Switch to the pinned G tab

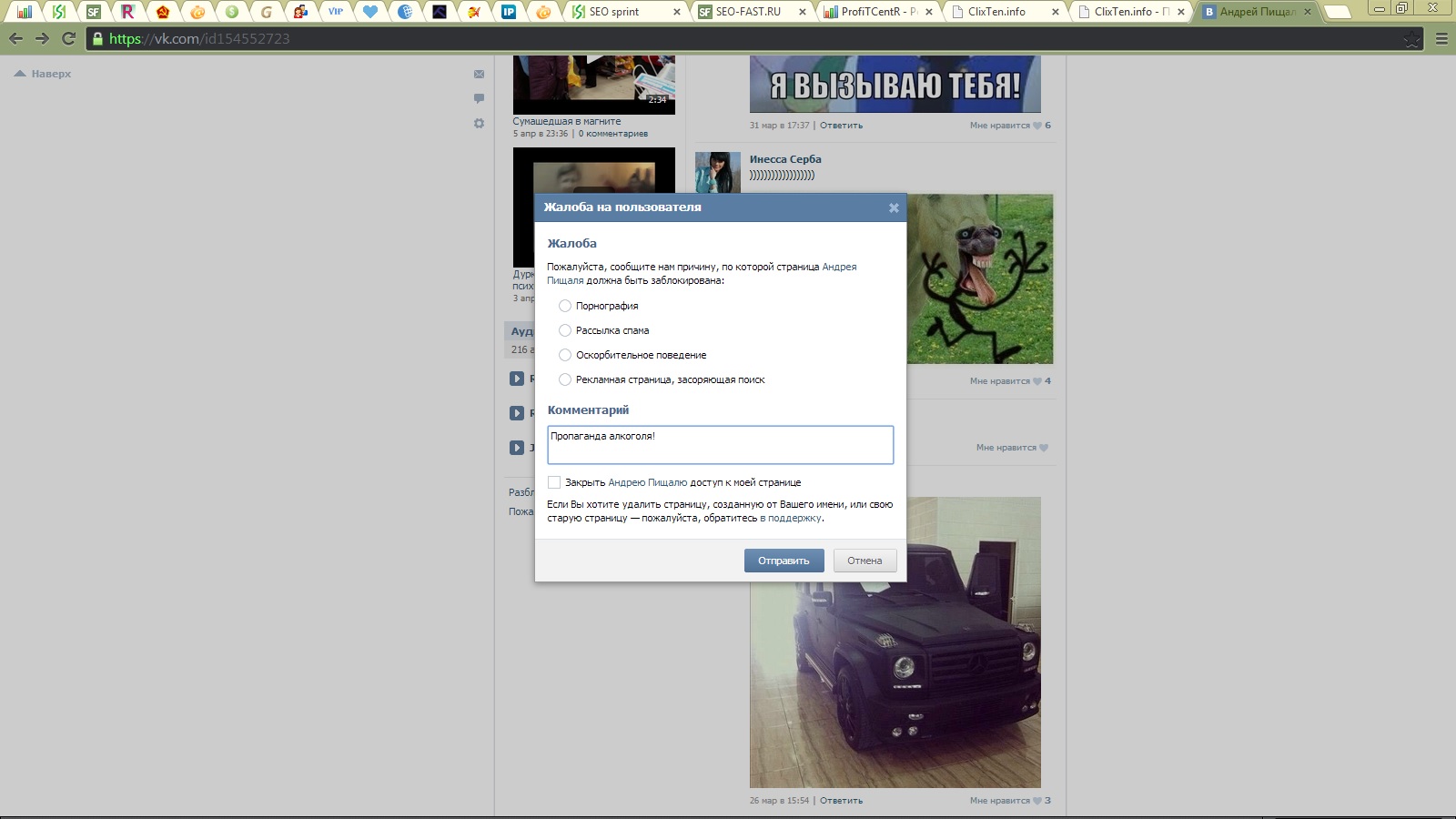pos(267,12)
